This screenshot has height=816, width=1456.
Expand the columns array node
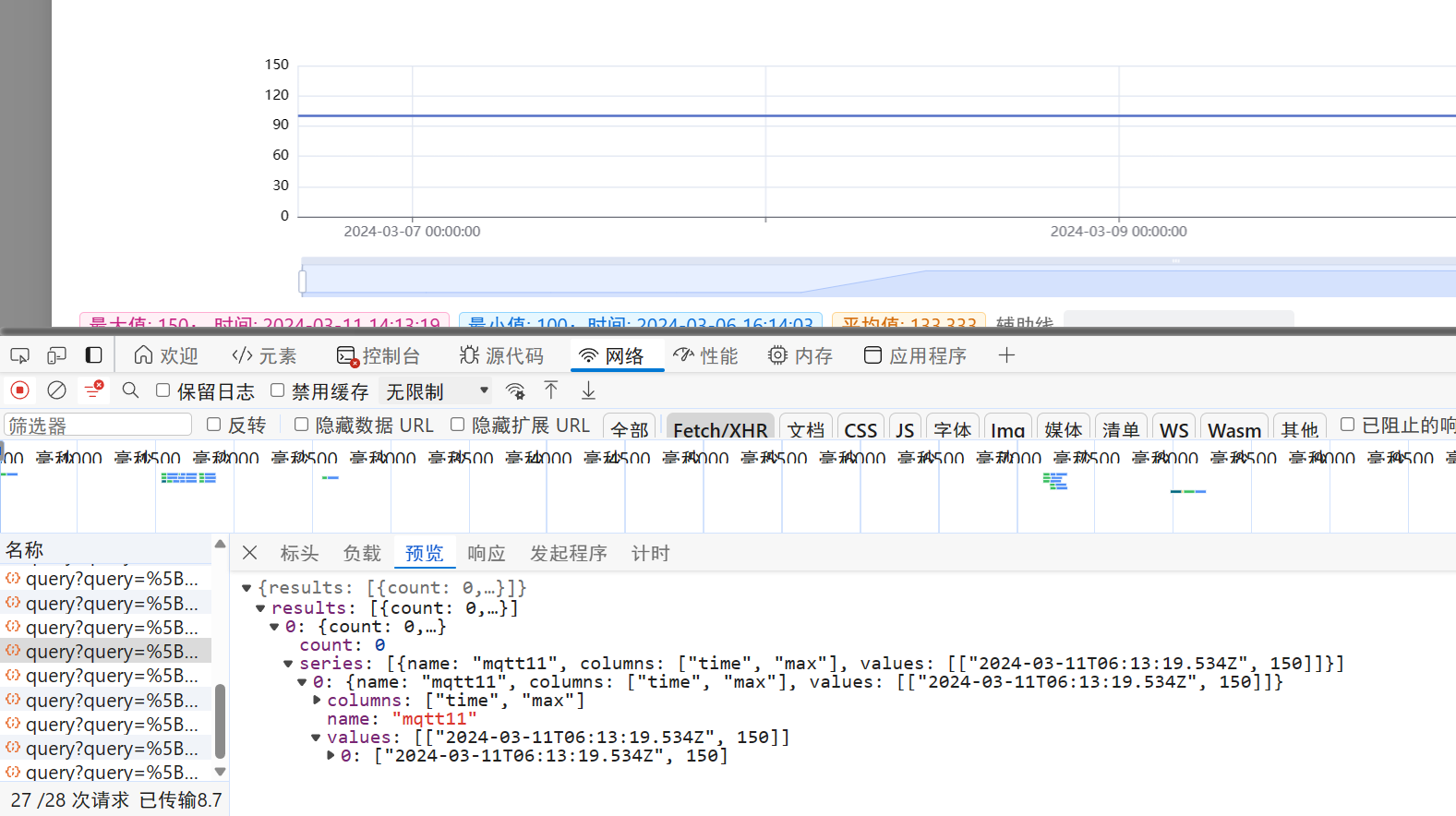tap(317, 701)
